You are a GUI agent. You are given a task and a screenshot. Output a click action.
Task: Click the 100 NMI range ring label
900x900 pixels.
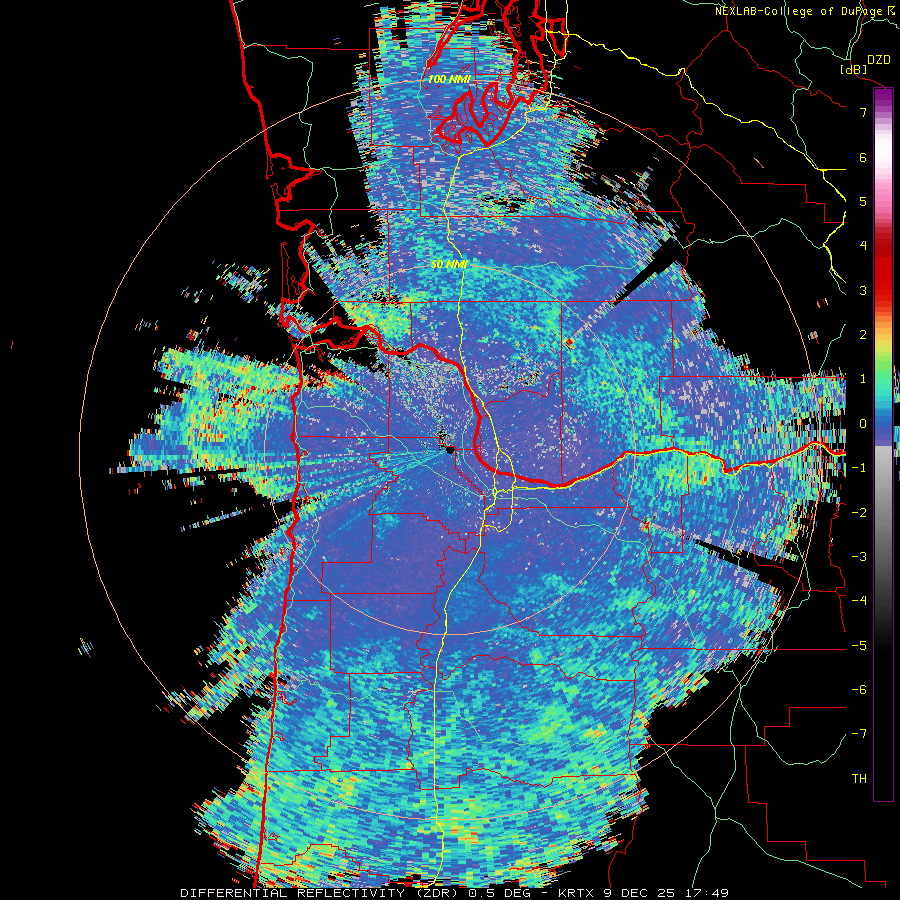(449, 79)
